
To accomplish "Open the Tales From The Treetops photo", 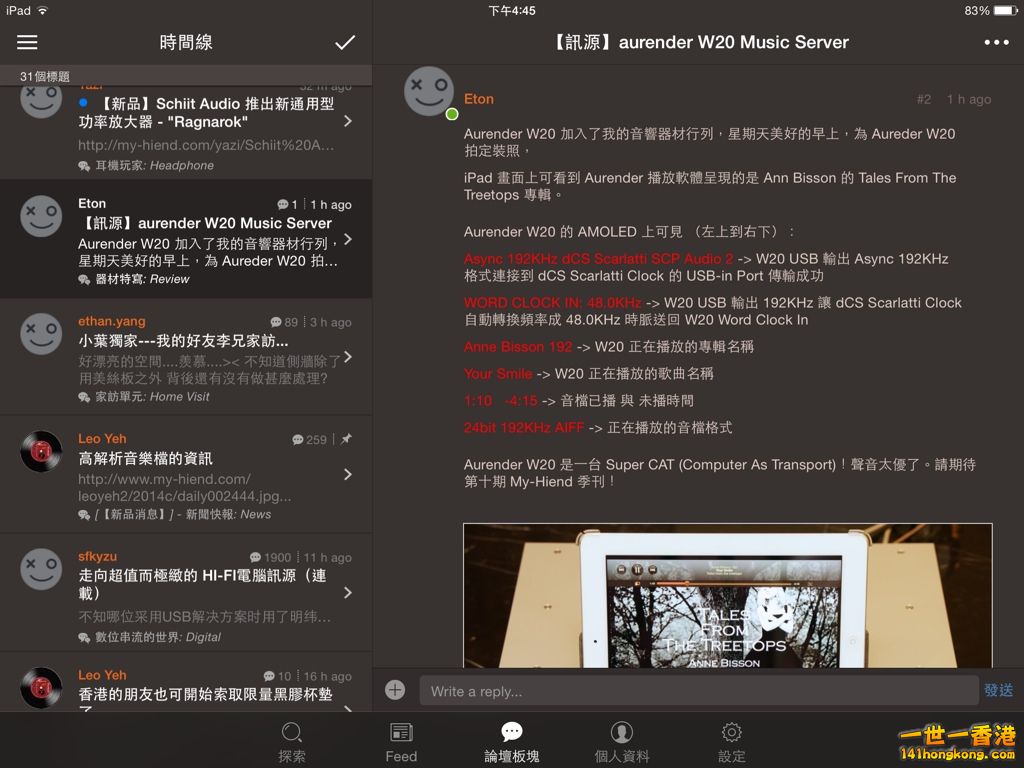I will coord(727,595).
